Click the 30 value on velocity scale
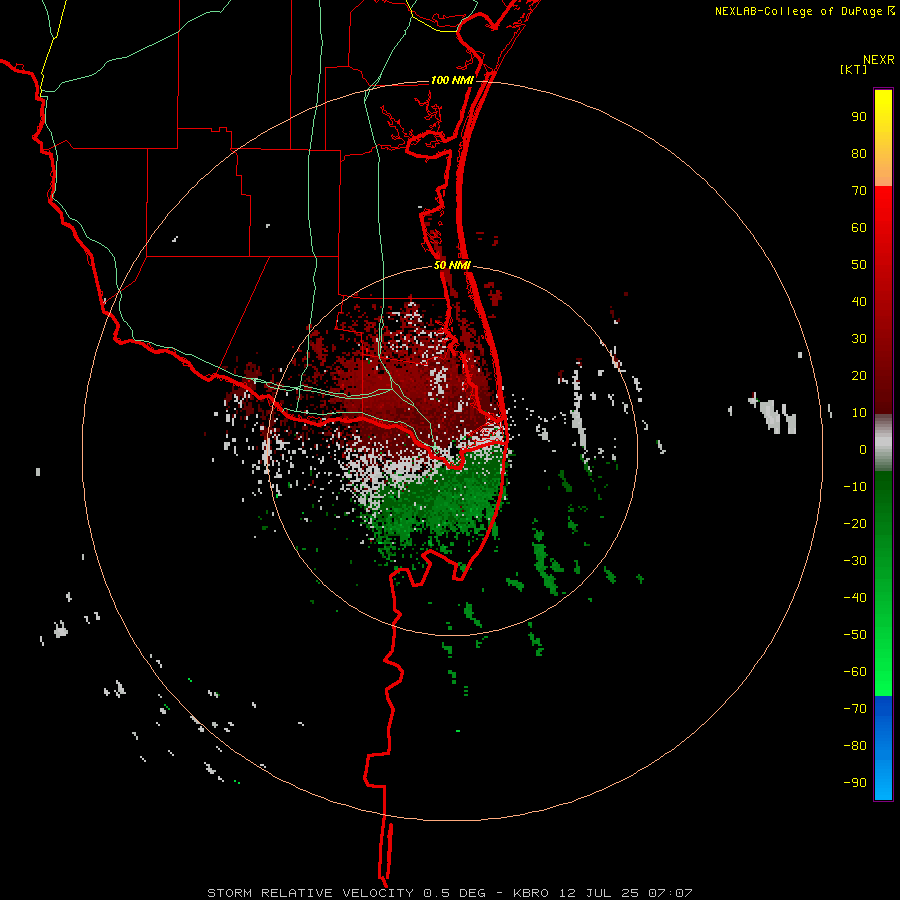Viewport: 900px width, 900px height. (x=859, y=339)
